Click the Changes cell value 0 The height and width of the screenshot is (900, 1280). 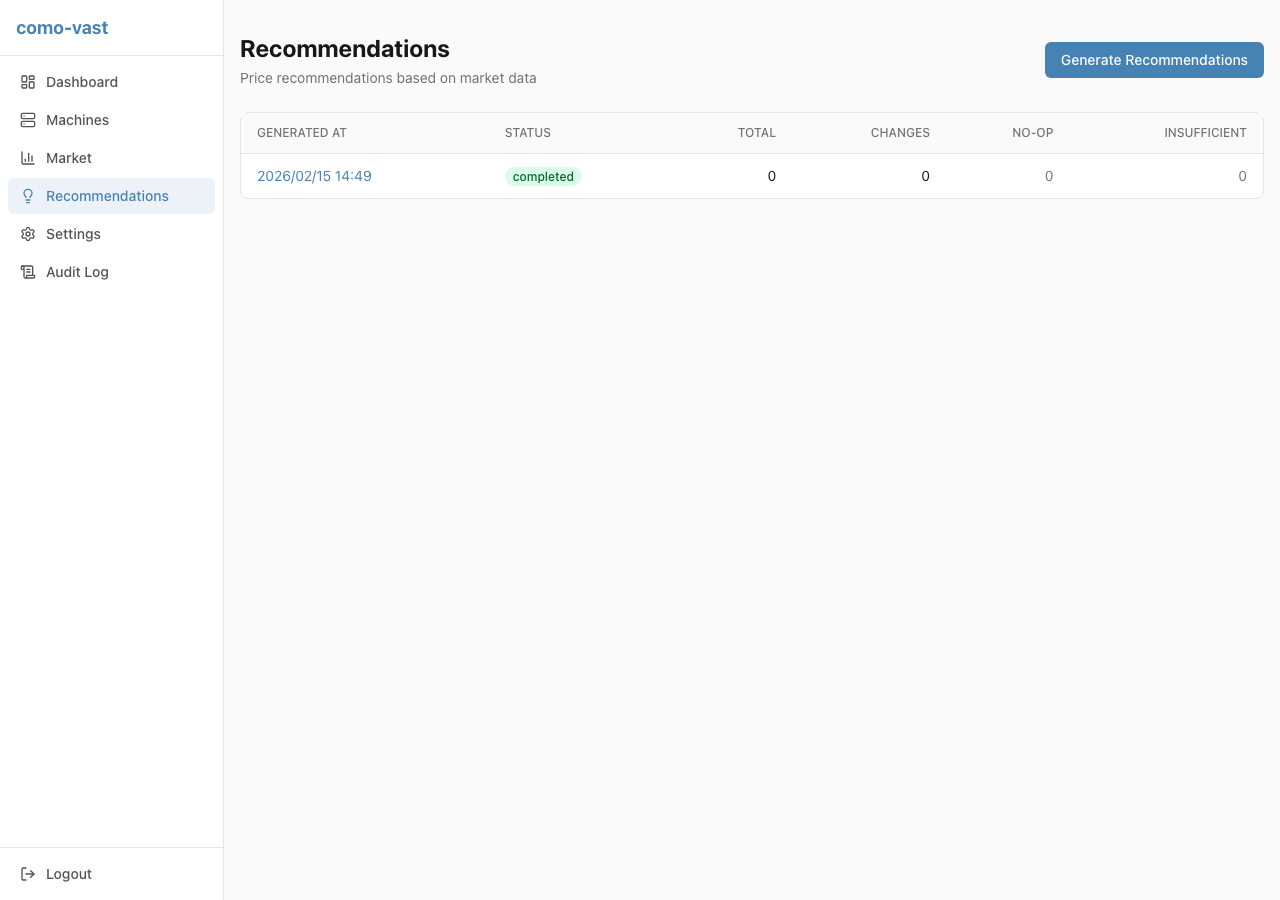925,176
